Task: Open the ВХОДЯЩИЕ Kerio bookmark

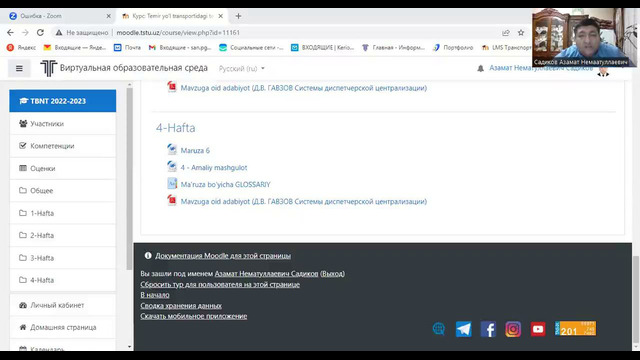Action: pos(322,48)
